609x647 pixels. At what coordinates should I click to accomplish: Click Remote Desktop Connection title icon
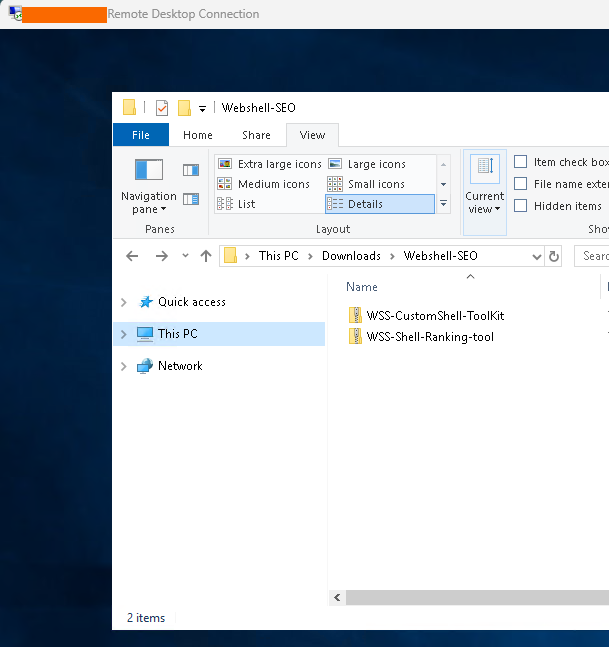(15, 13)
